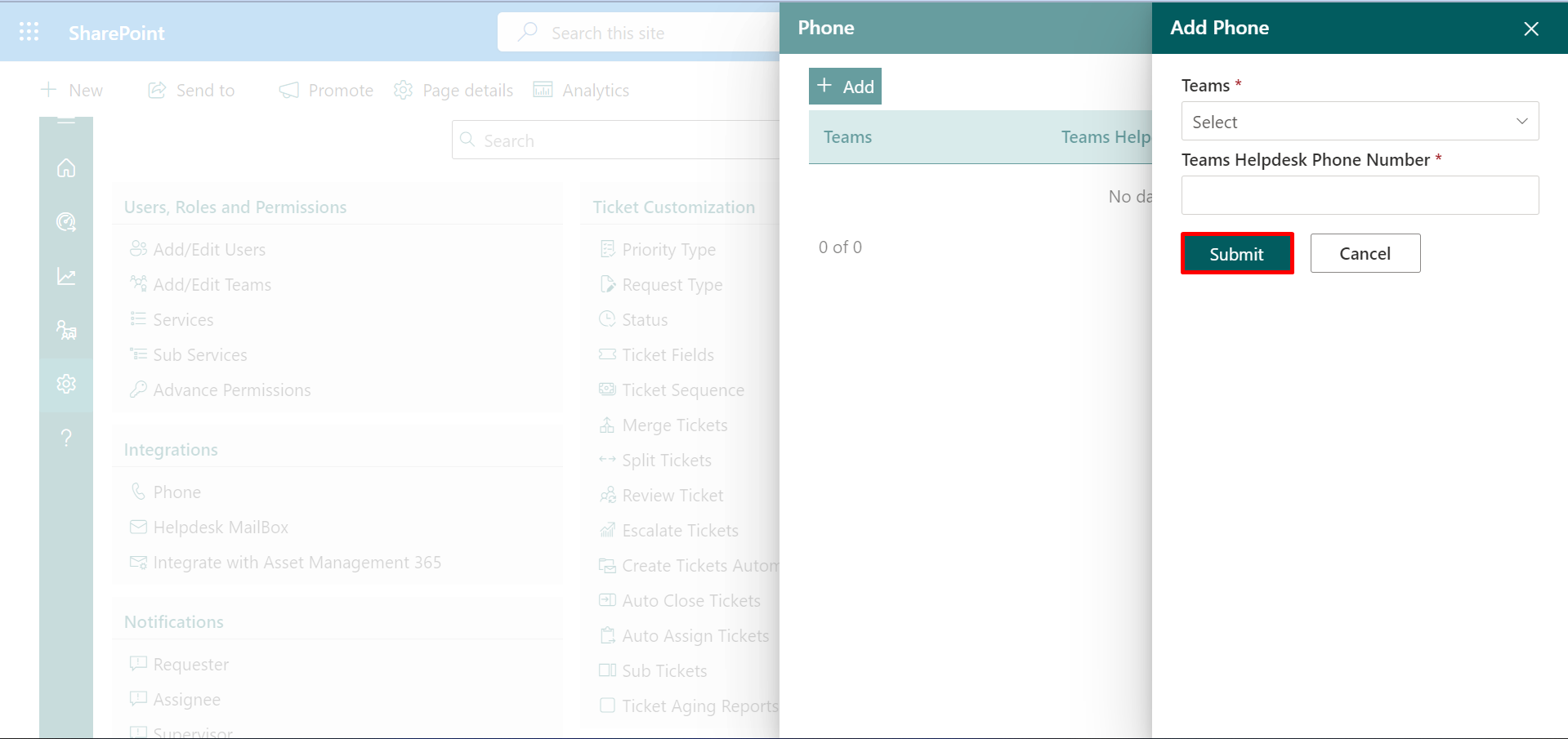Click the Cancel button
Screen dimensions: 1568x739
(1365, 253)
